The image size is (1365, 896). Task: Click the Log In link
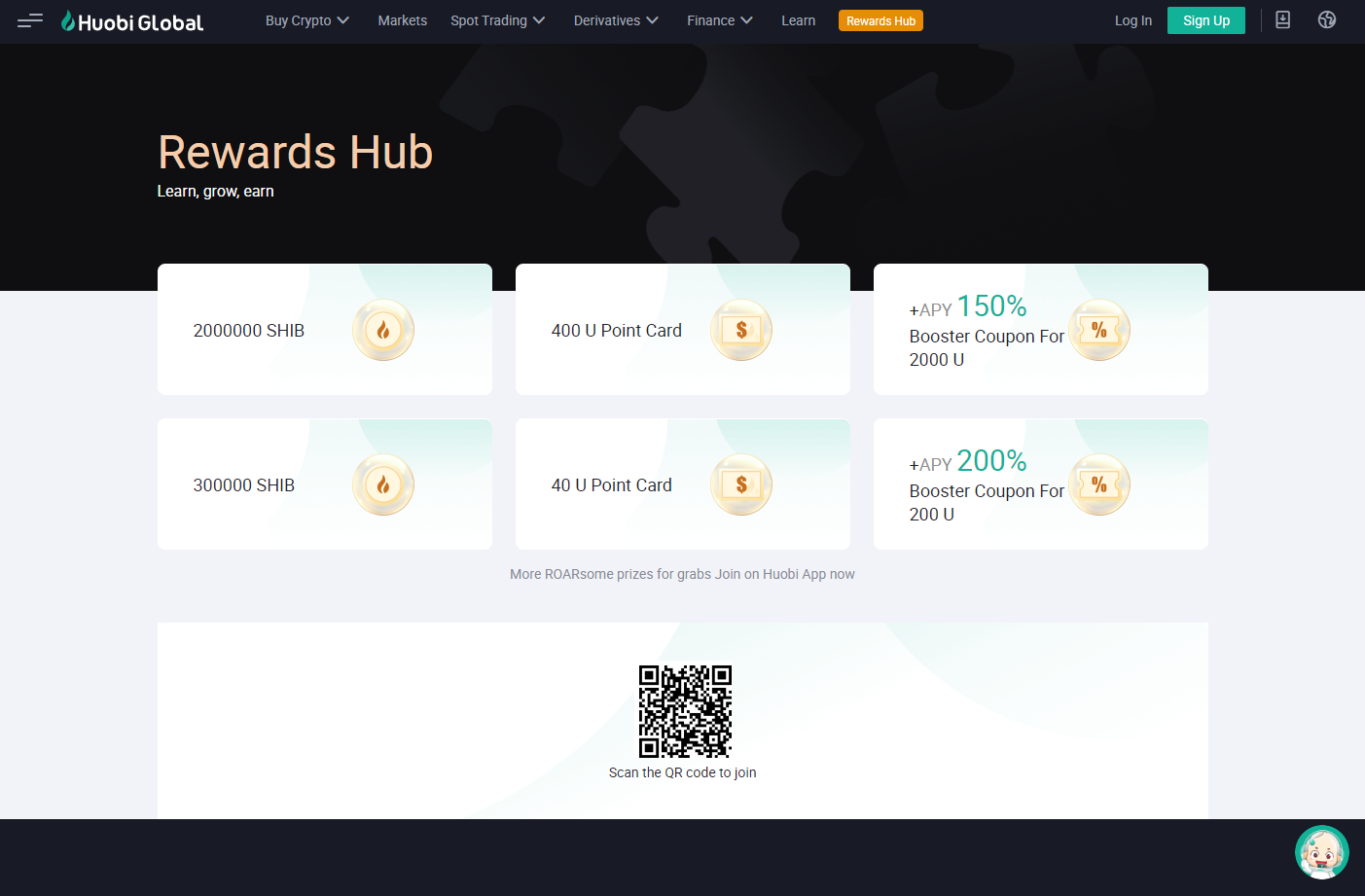(1133, 20)
